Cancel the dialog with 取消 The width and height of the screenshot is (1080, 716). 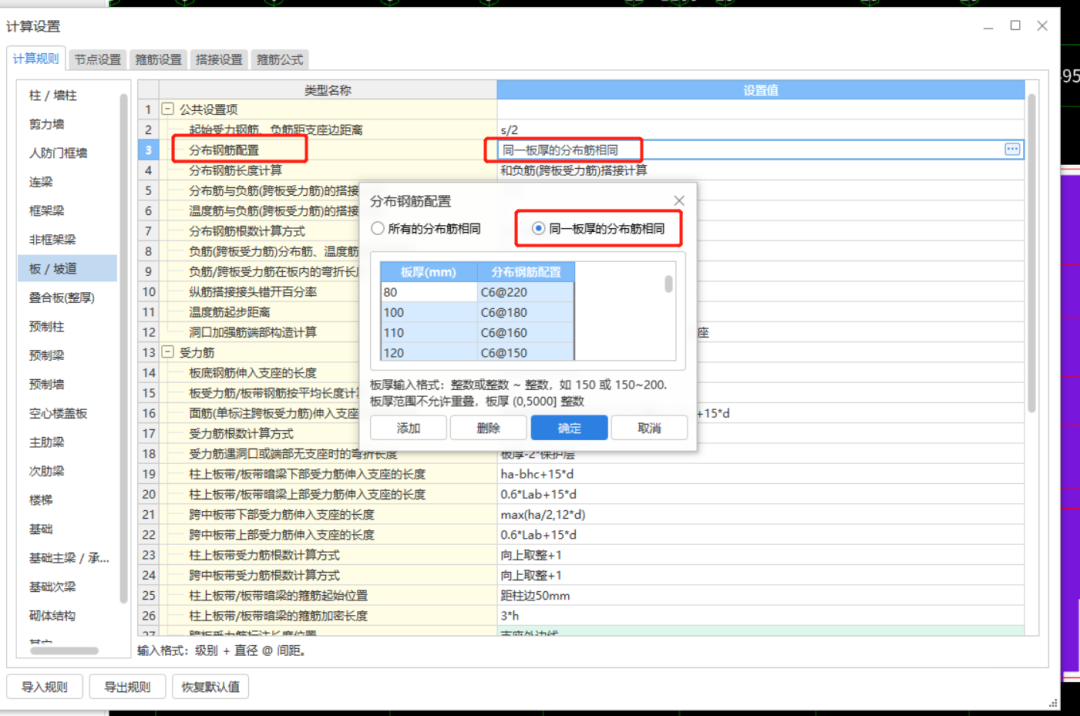[649, 428]
